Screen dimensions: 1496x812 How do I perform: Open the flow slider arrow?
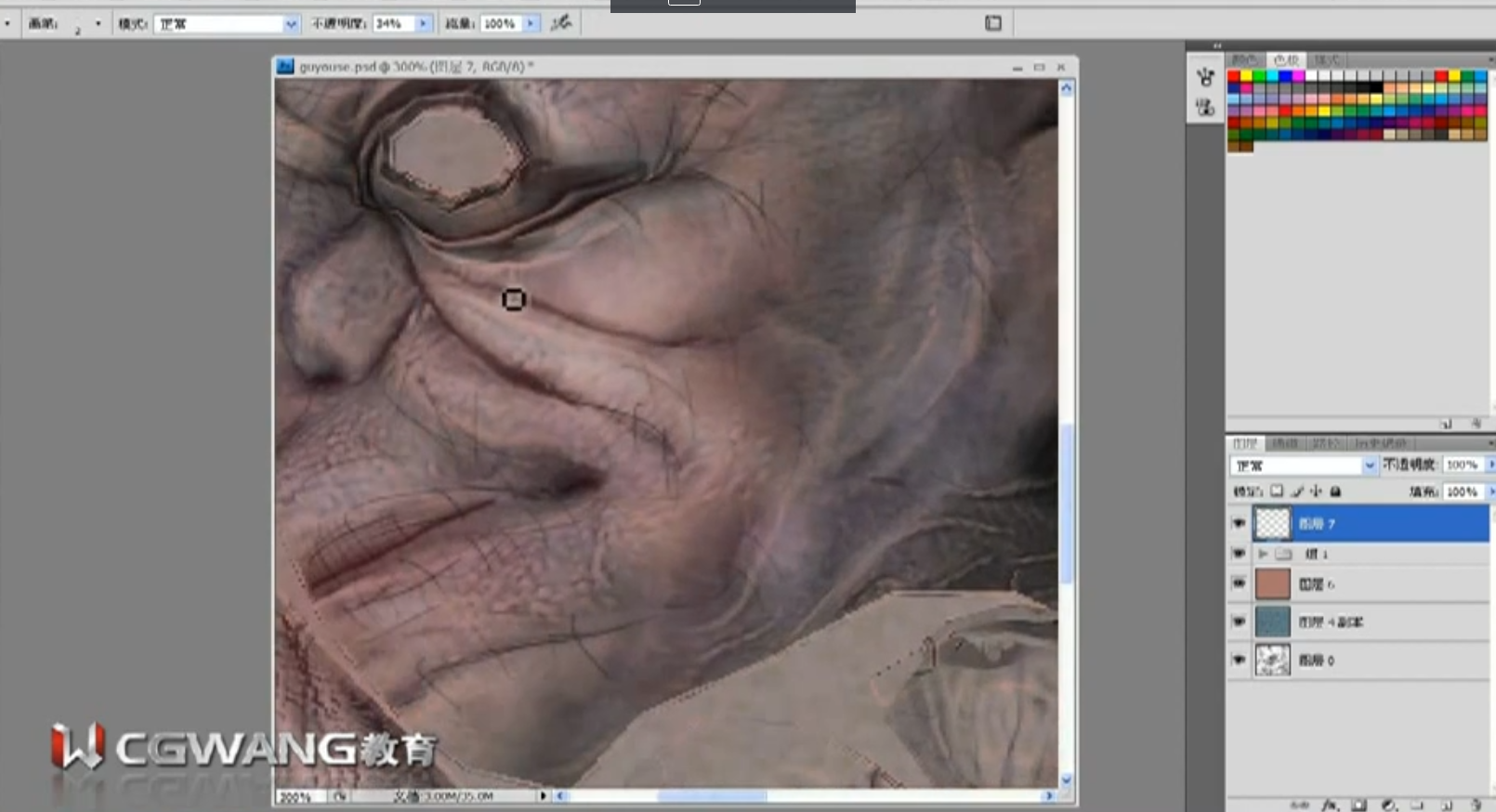coord(531,23)
